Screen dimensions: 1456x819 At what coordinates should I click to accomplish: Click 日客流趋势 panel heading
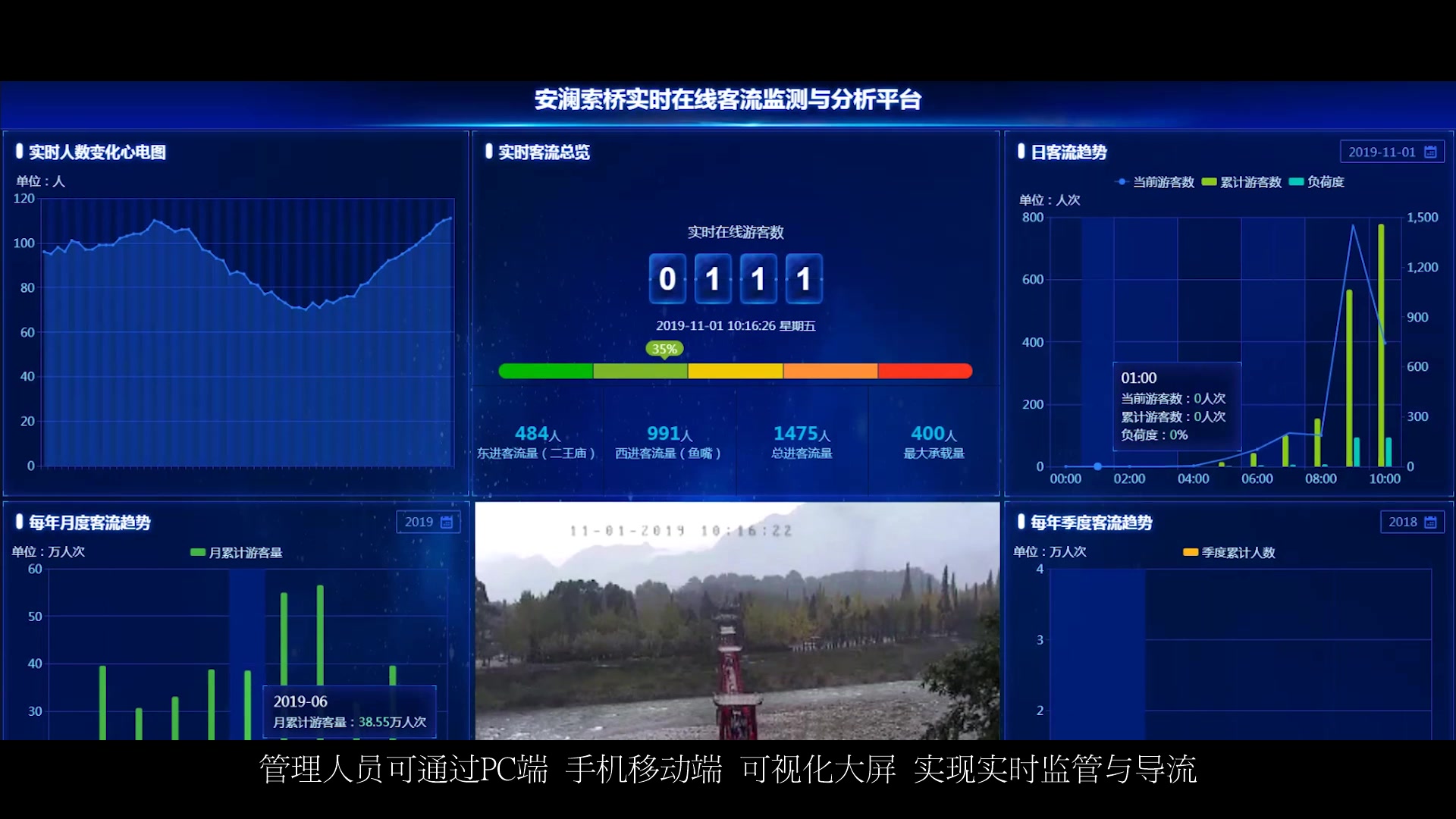(1068, 152)
